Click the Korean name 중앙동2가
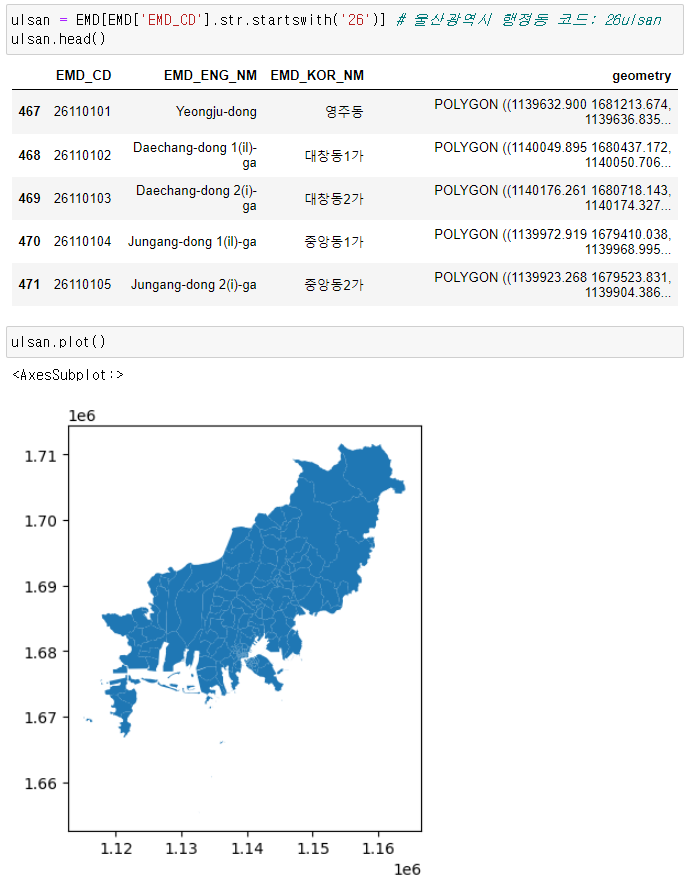The image size is (695, 888). 334,285
